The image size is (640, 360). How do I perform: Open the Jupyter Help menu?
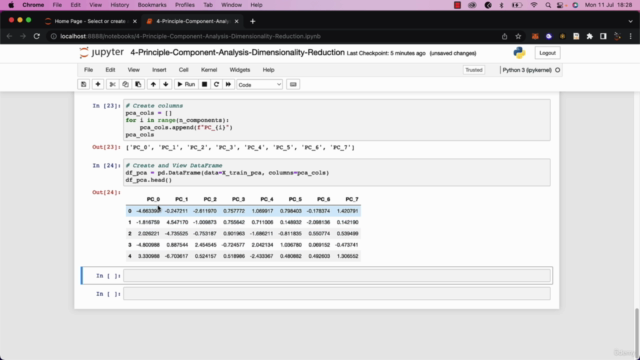coord(268,70)
